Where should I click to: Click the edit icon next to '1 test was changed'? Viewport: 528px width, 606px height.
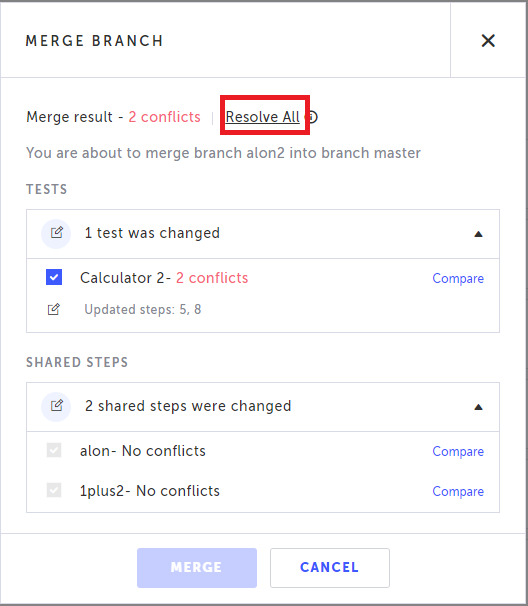coord(56,233)
